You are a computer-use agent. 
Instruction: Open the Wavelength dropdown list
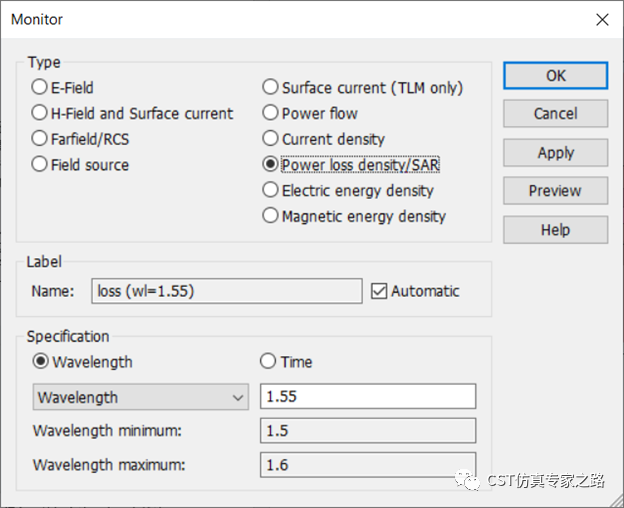(x=141, y=397)
